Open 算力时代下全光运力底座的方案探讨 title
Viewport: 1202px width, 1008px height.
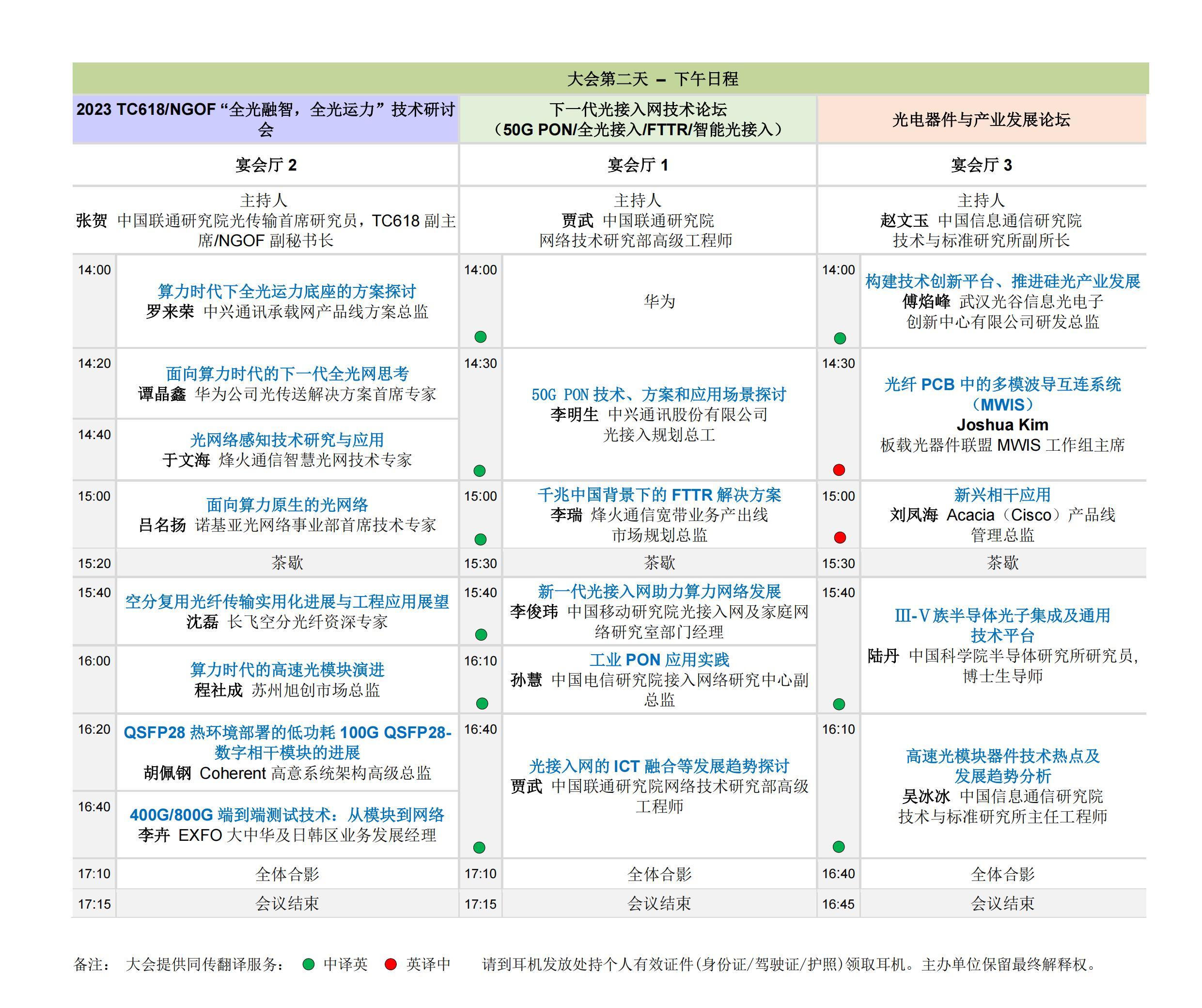(287, 291)
